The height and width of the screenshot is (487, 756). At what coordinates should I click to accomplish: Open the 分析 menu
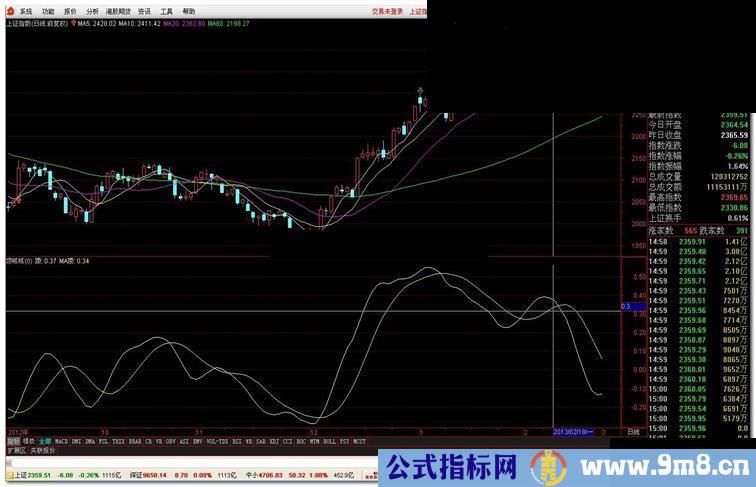[93, 11]
